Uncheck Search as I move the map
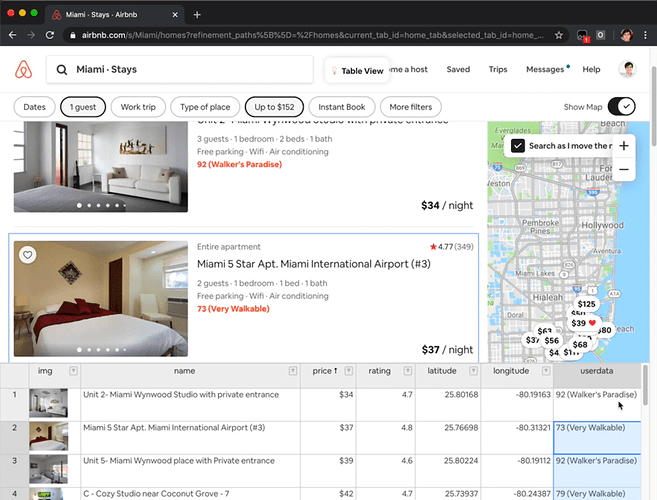 click(518, 146)
